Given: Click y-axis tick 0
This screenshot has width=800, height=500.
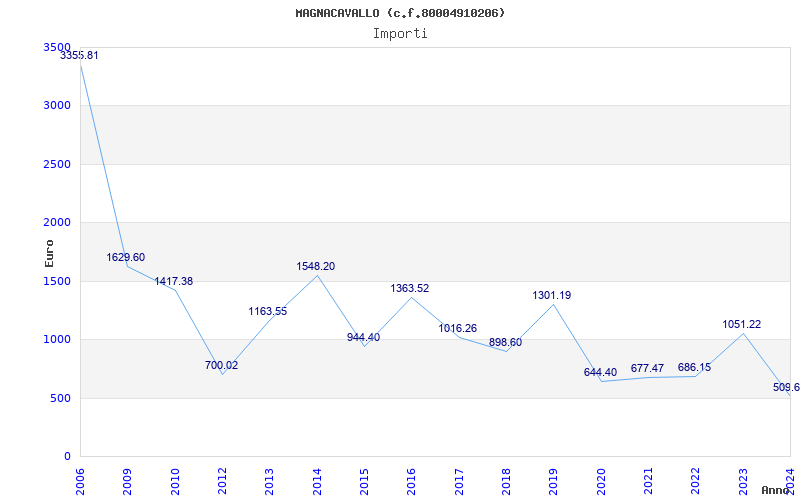Looking at the screenshot, I should (68, 457).
